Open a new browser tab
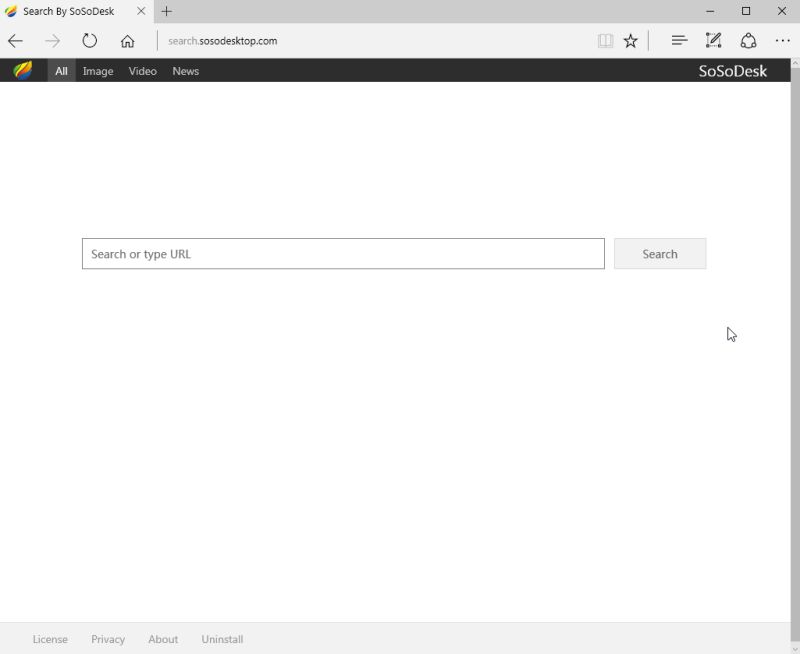Image resolution: width=800 pixels, height=654 pixels. 166,12
